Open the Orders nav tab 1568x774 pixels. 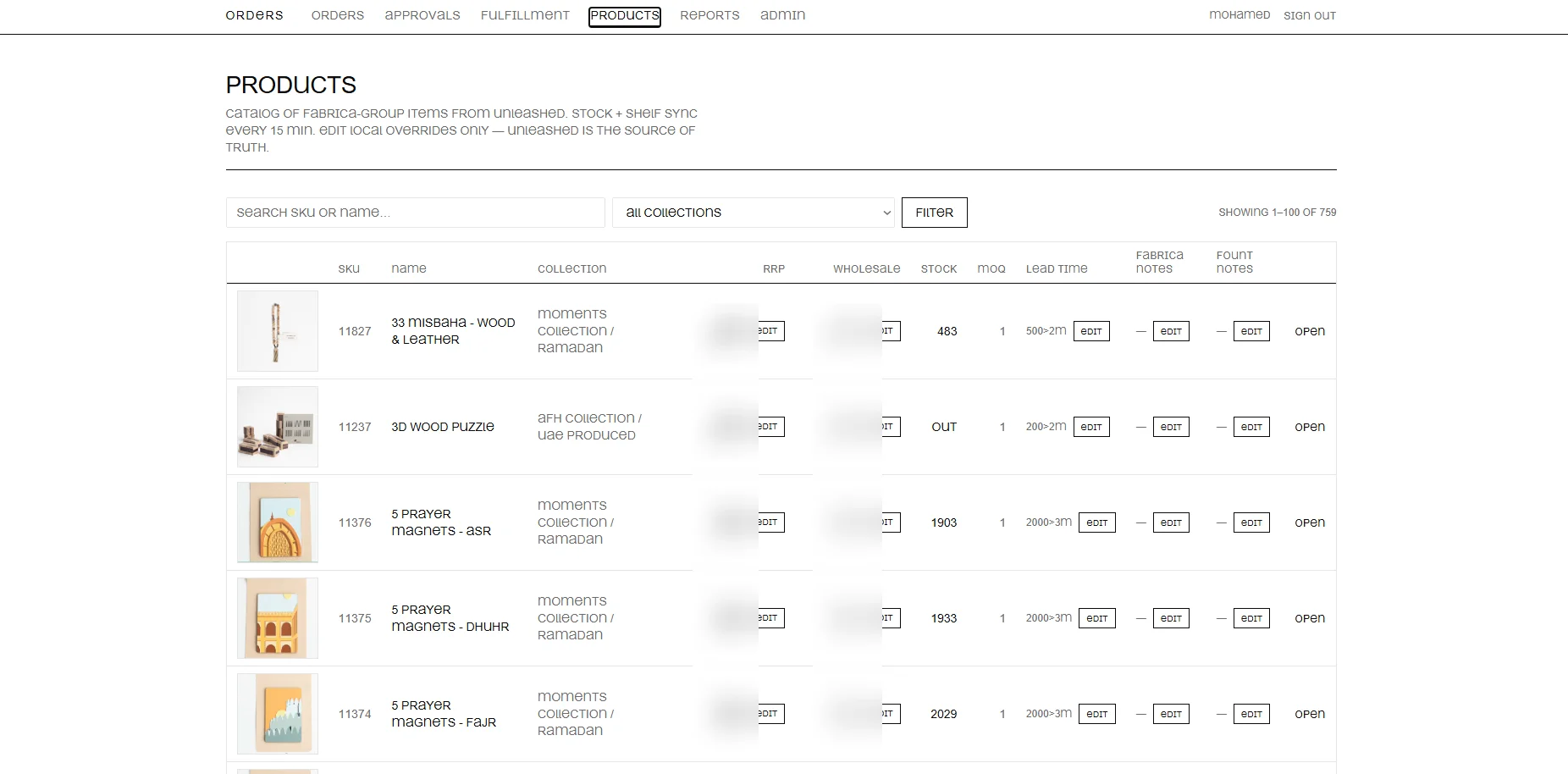click(337, 15)
